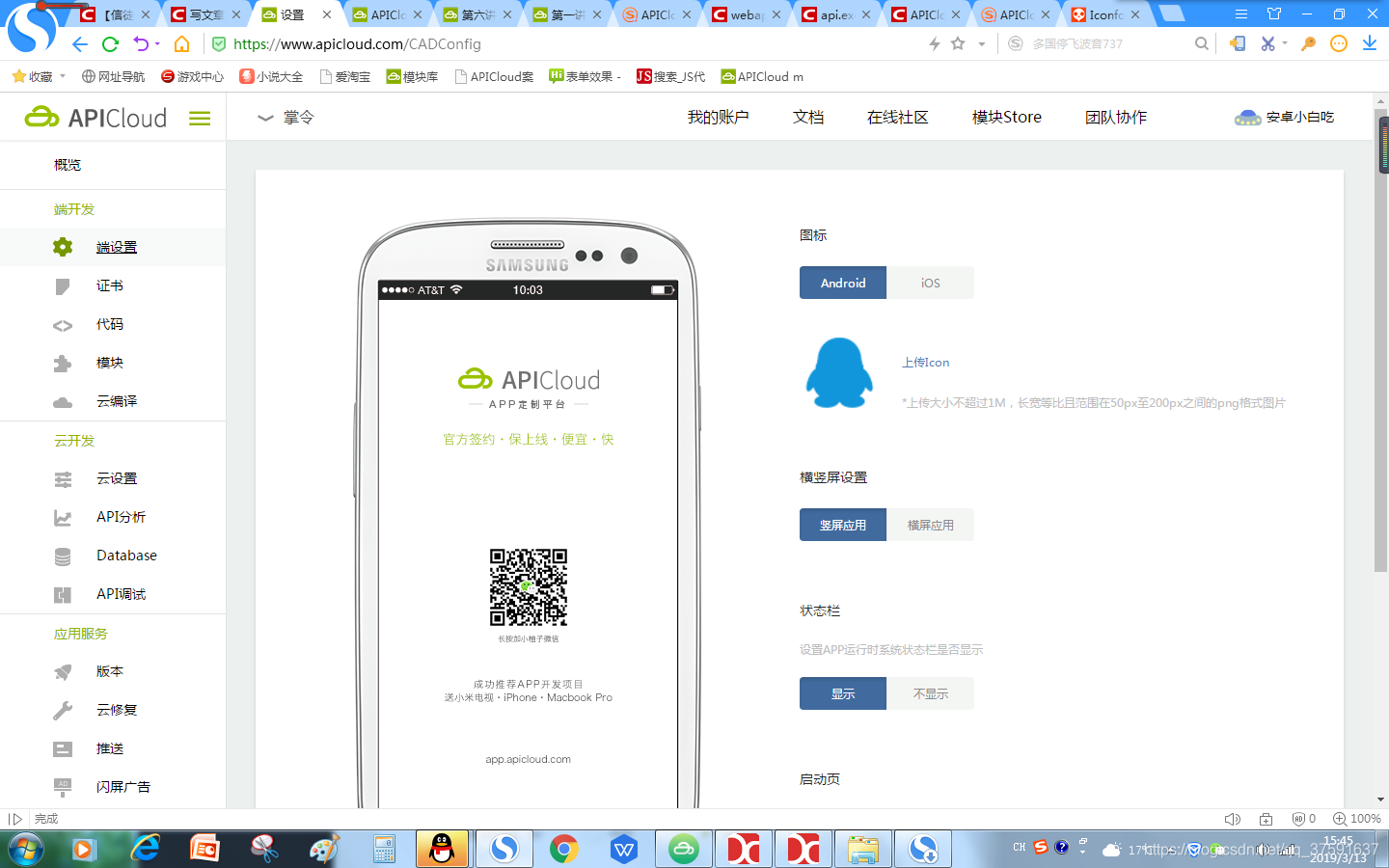Click the 上传Icon upload link
1389x868 pixels.
click(926, 363)
